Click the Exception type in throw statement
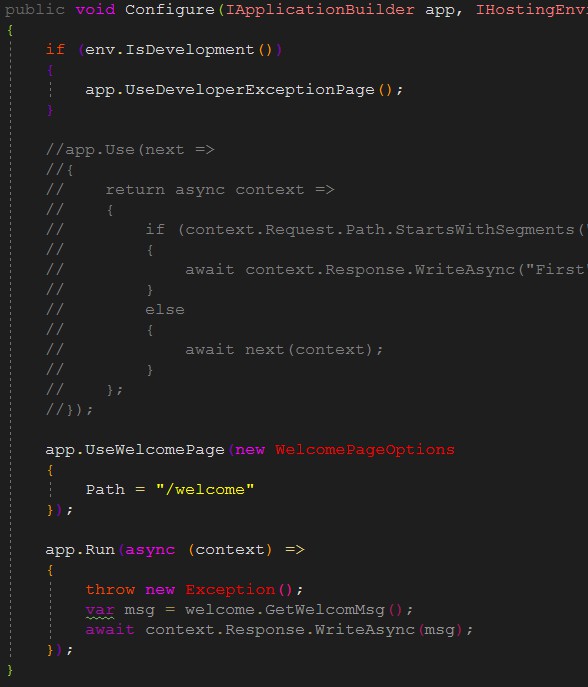Screen dimensions: 588x687 (230, 590)
